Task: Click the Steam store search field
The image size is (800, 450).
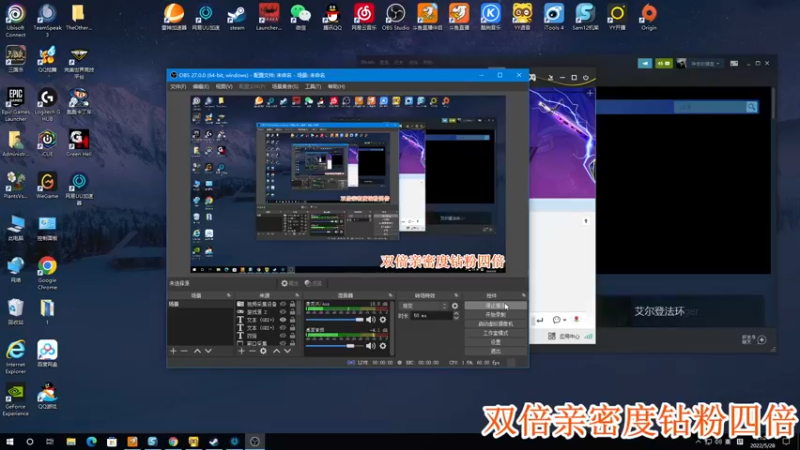Action: tap(709, 107)
